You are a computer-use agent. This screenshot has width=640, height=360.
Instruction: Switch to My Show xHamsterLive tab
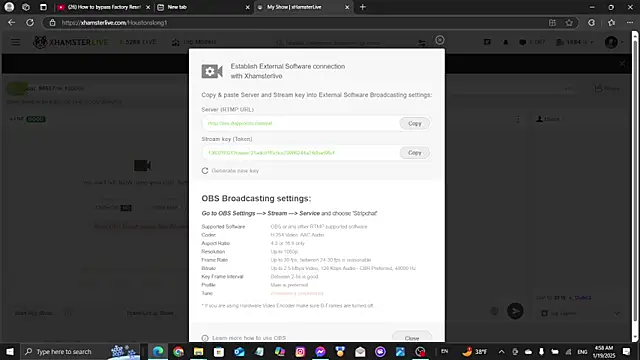[x=302, y=7]
